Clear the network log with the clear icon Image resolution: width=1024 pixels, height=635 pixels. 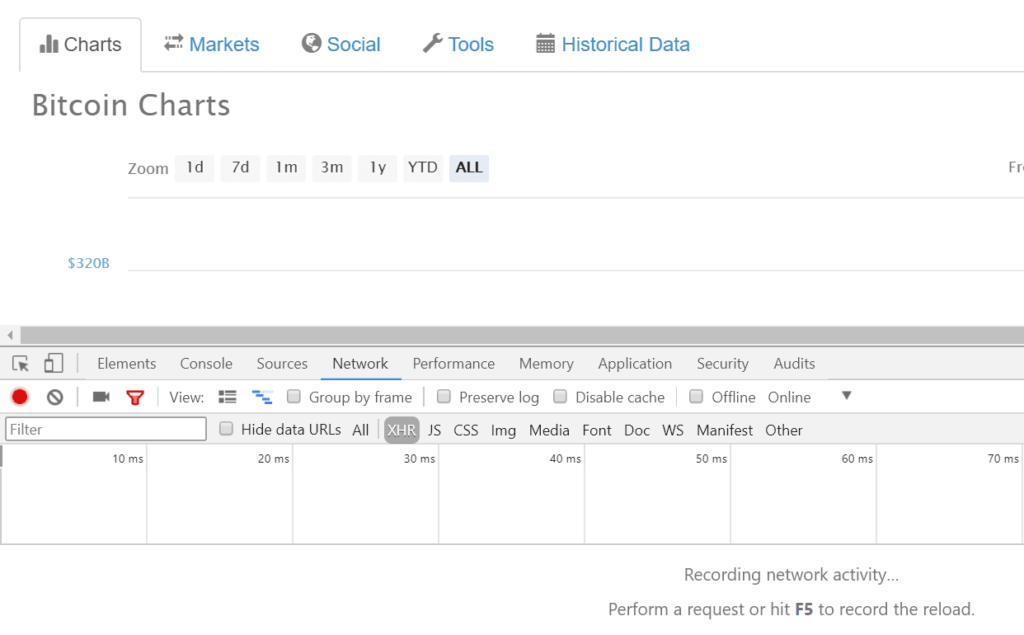55,397
